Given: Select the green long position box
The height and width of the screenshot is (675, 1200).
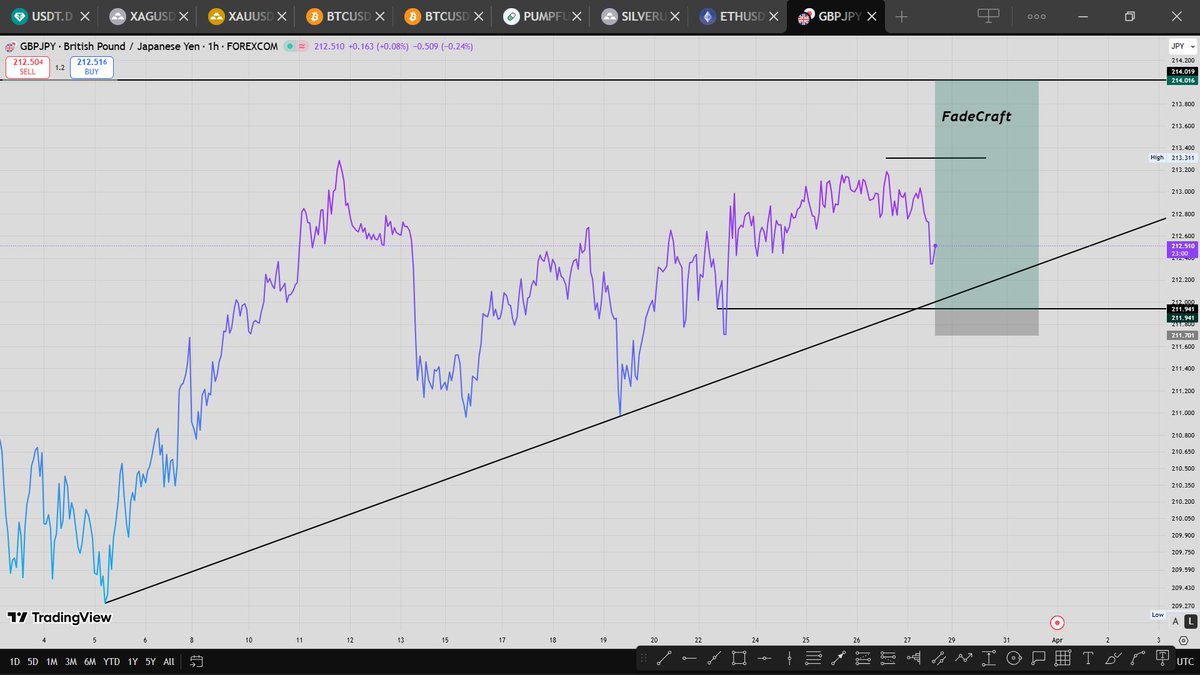Looking at the screenshot, I should point(987,194).
